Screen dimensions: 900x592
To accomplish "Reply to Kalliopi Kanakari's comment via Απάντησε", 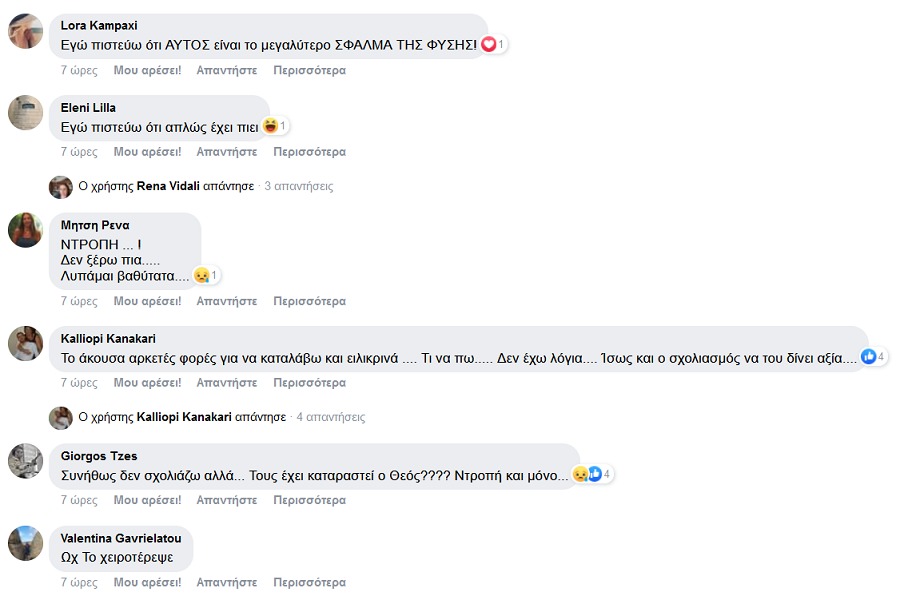I will click(x=227, y=383).
